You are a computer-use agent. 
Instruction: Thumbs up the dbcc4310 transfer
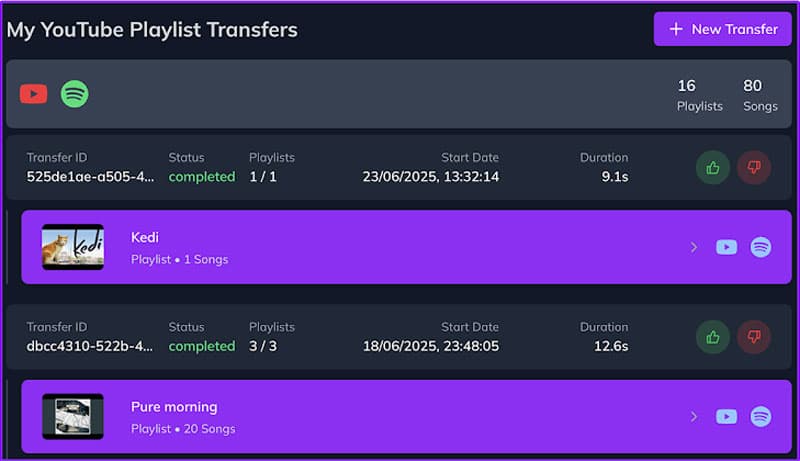coord(713,337)
